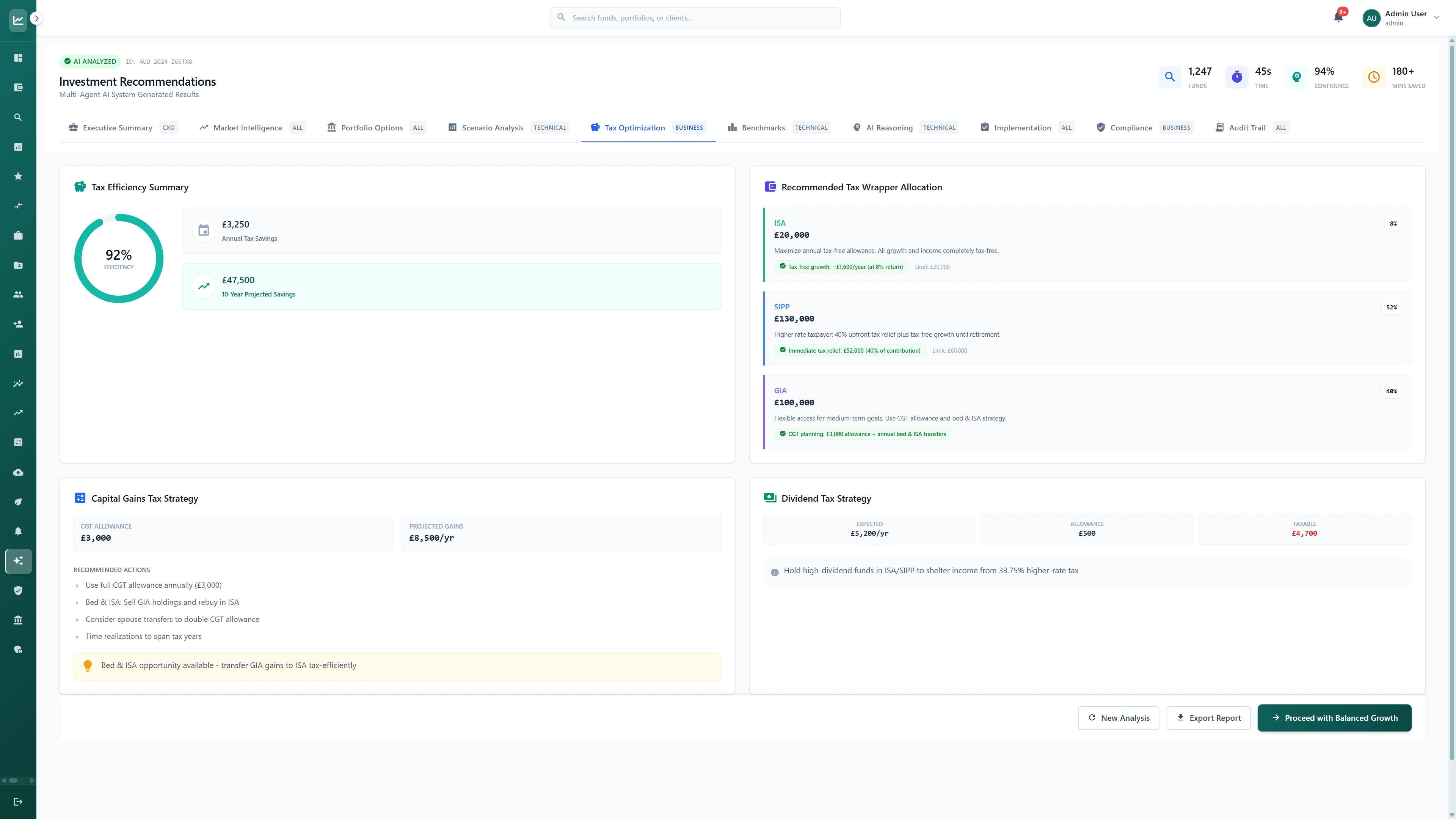
Task: Click the sidebar leaf icon
Action: tap(18, 502)
